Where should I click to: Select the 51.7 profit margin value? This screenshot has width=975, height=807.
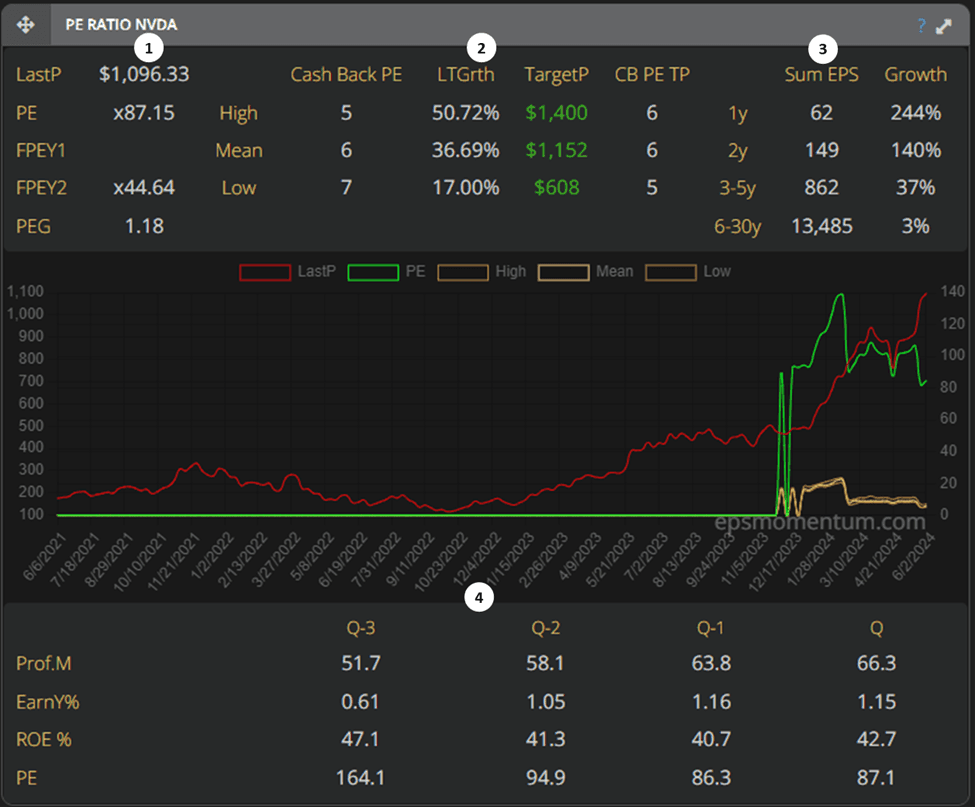(x=361, y=663)
